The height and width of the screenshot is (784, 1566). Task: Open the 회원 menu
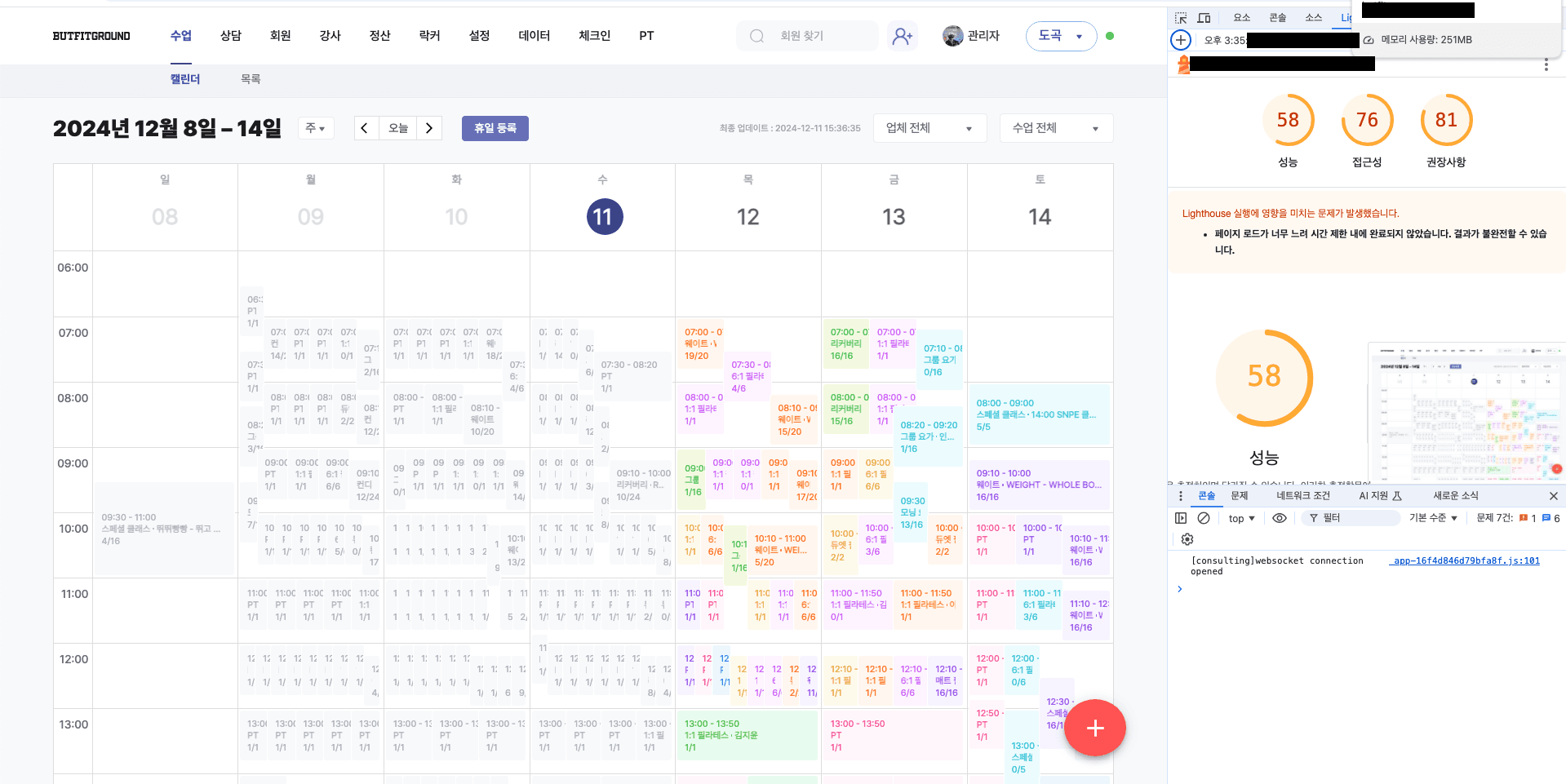click(x=280, y=36)
